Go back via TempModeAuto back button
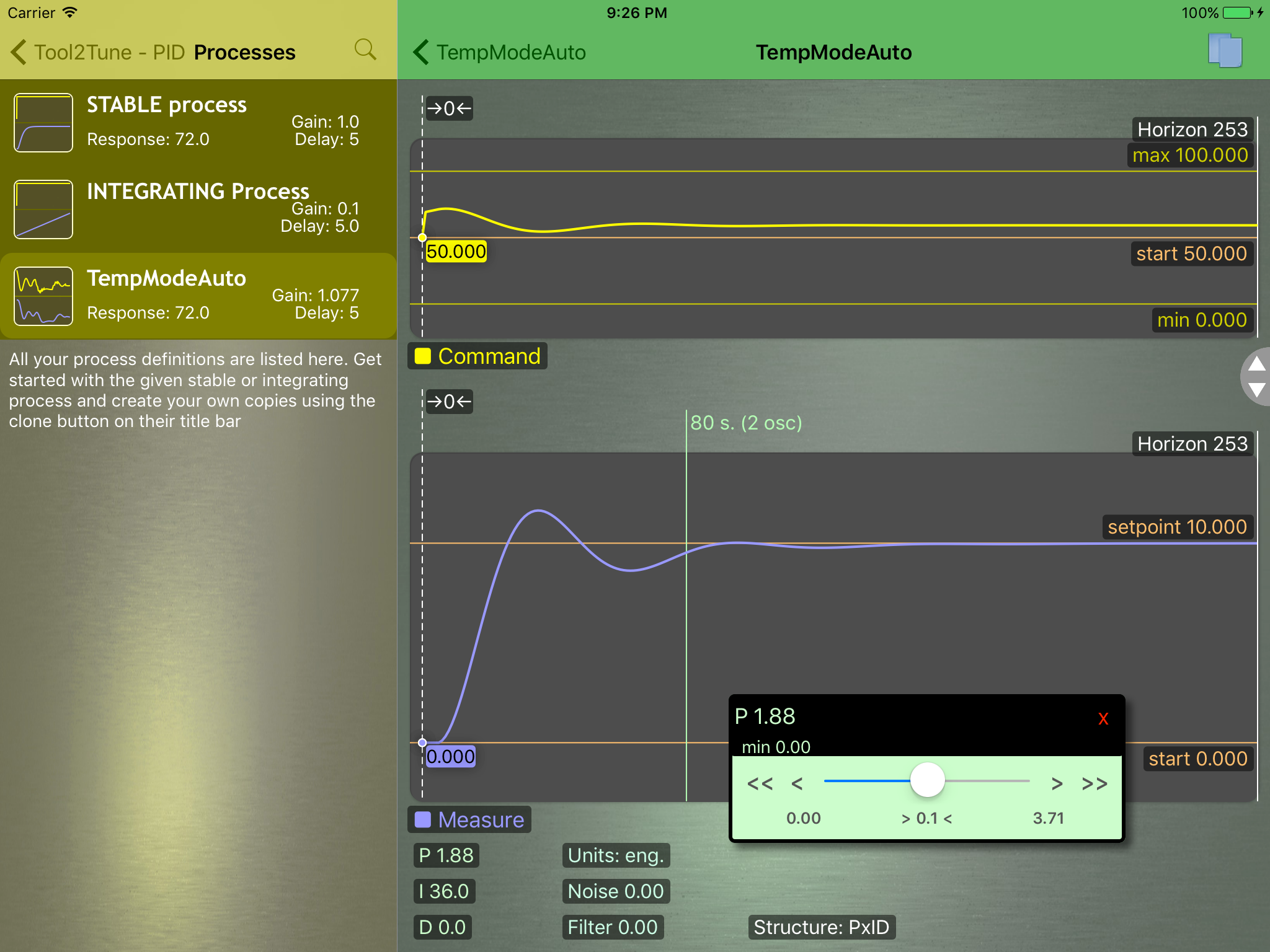Screen dimensions: 1270x952 [x=500, y=52]
